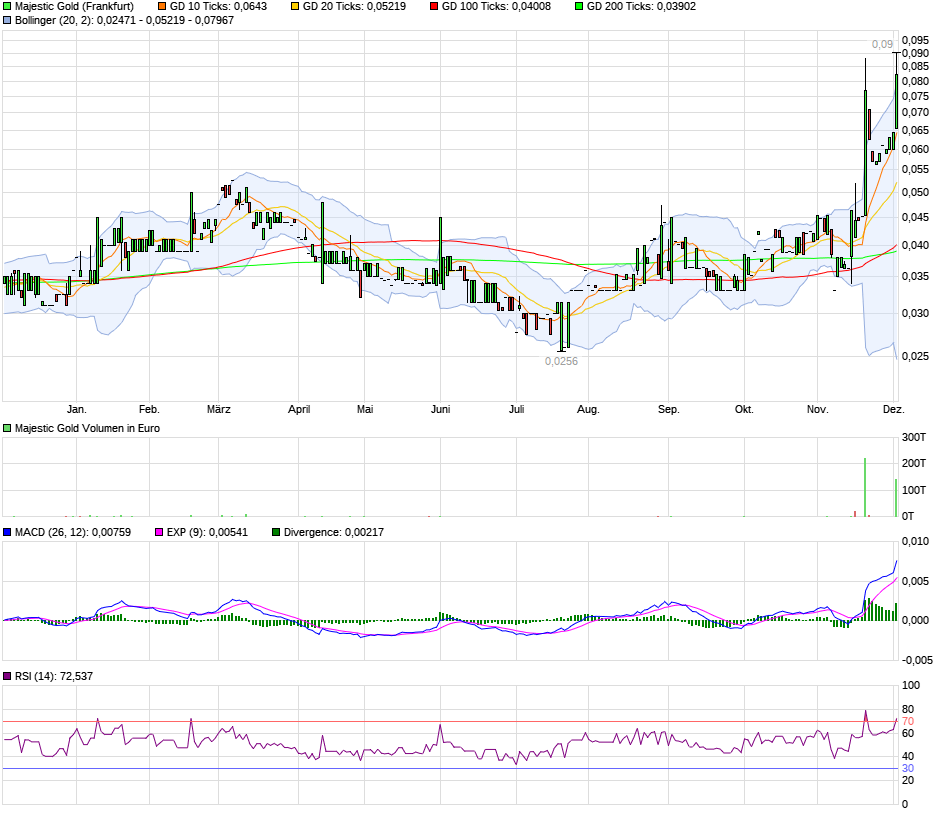This screenshot has width=940, height=814.
Task: Click the 'Nov.' month axis label
Action: click(818, 409)
